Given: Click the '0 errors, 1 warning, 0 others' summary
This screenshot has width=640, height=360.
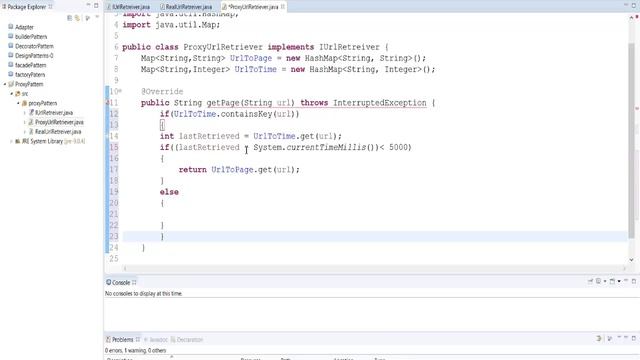Looking at the screenshot, I should [136, 351].
